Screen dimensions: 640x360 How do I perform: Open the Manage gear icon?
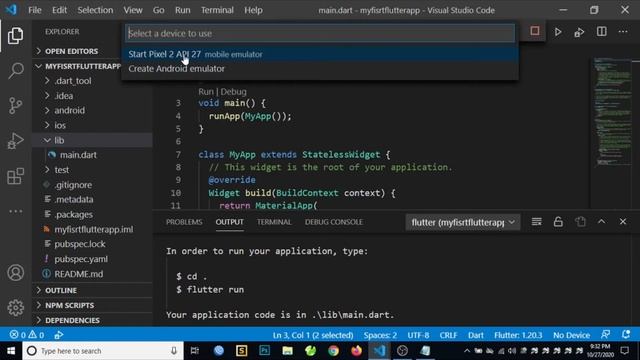click(16, 308)
